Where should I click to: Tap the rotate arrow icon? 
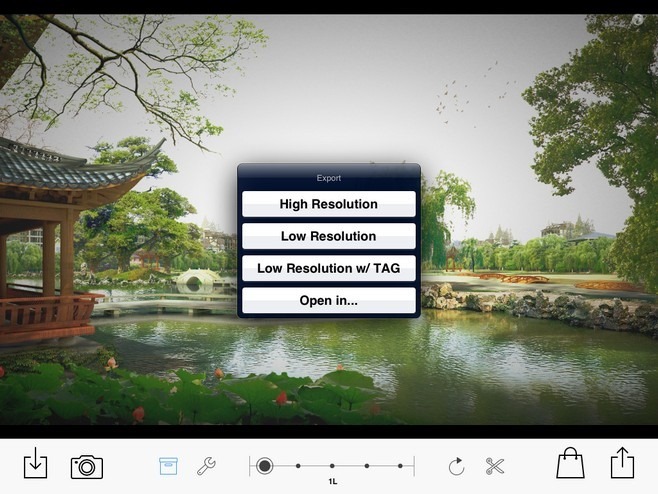[456, 466]
